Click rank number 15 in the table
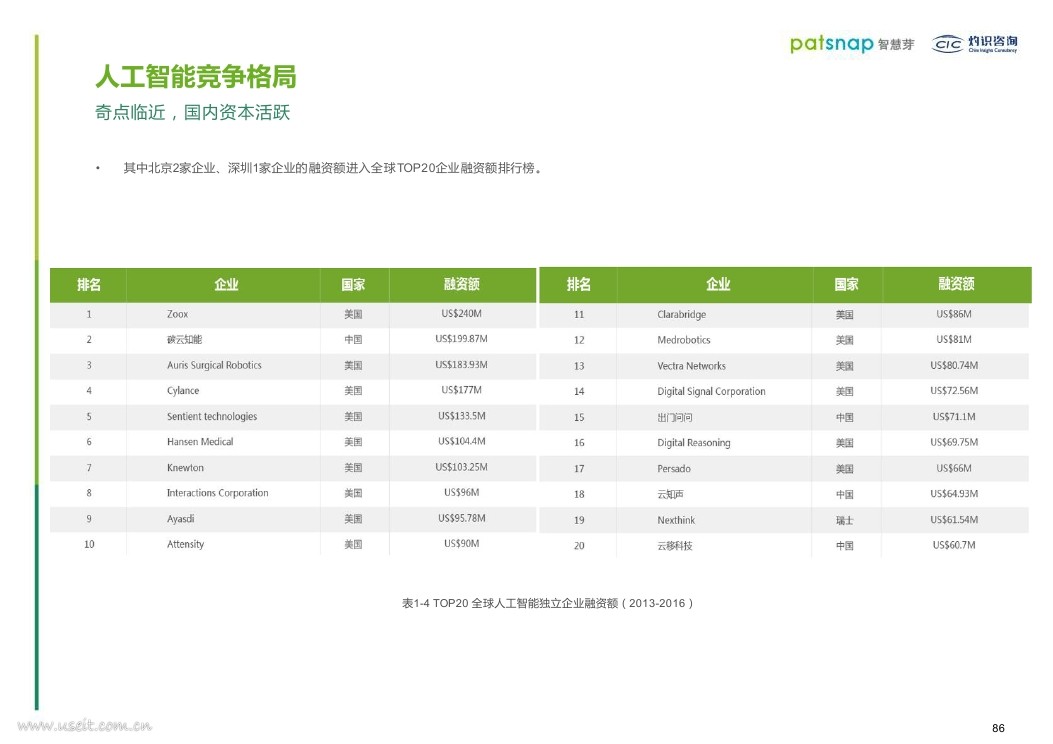 pos(579,418)
